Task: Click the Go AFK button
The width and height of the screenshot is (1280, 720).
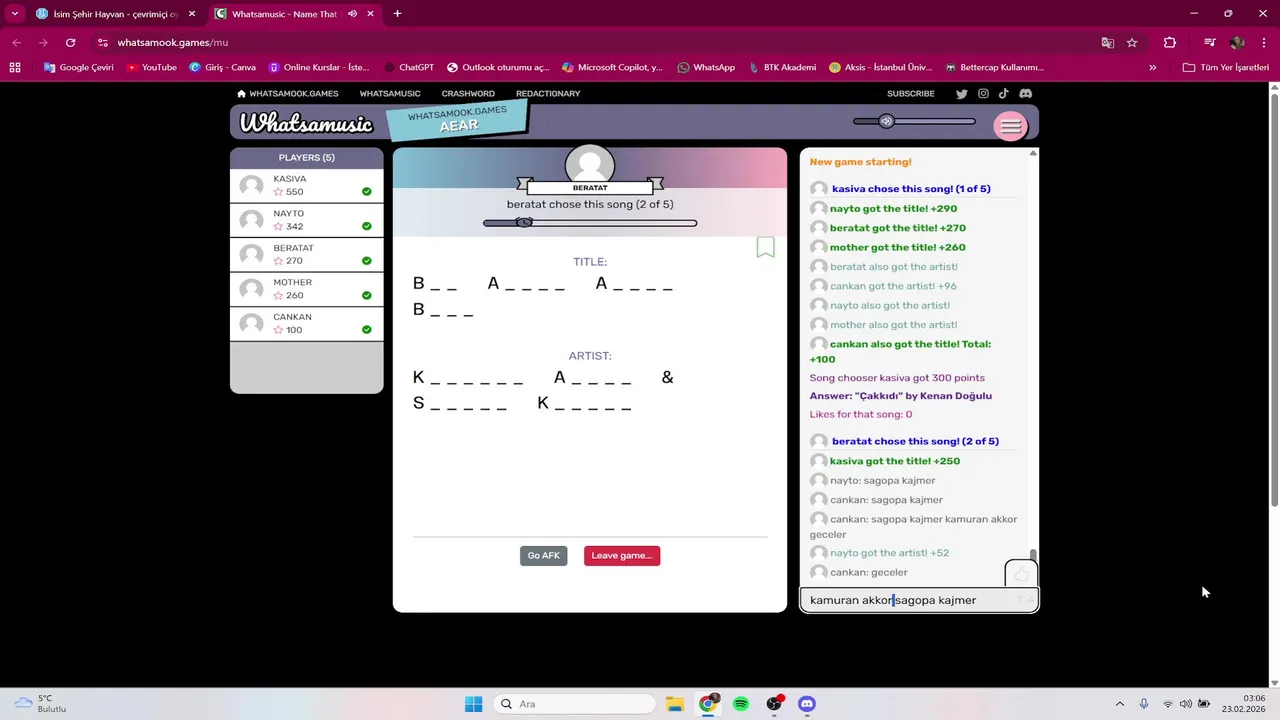Action: pos(543,556)
